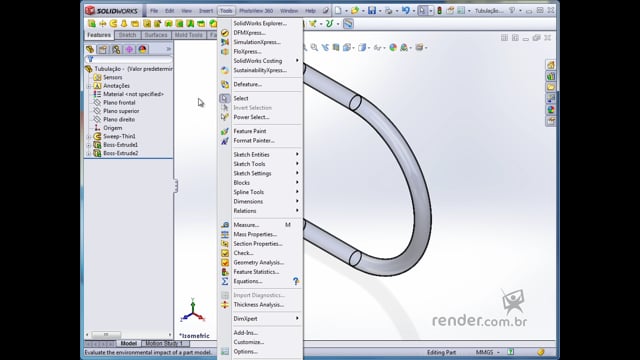Screen dimensions: 640x360
Task: Click the New document icon
Action: [x=338, y=11]
